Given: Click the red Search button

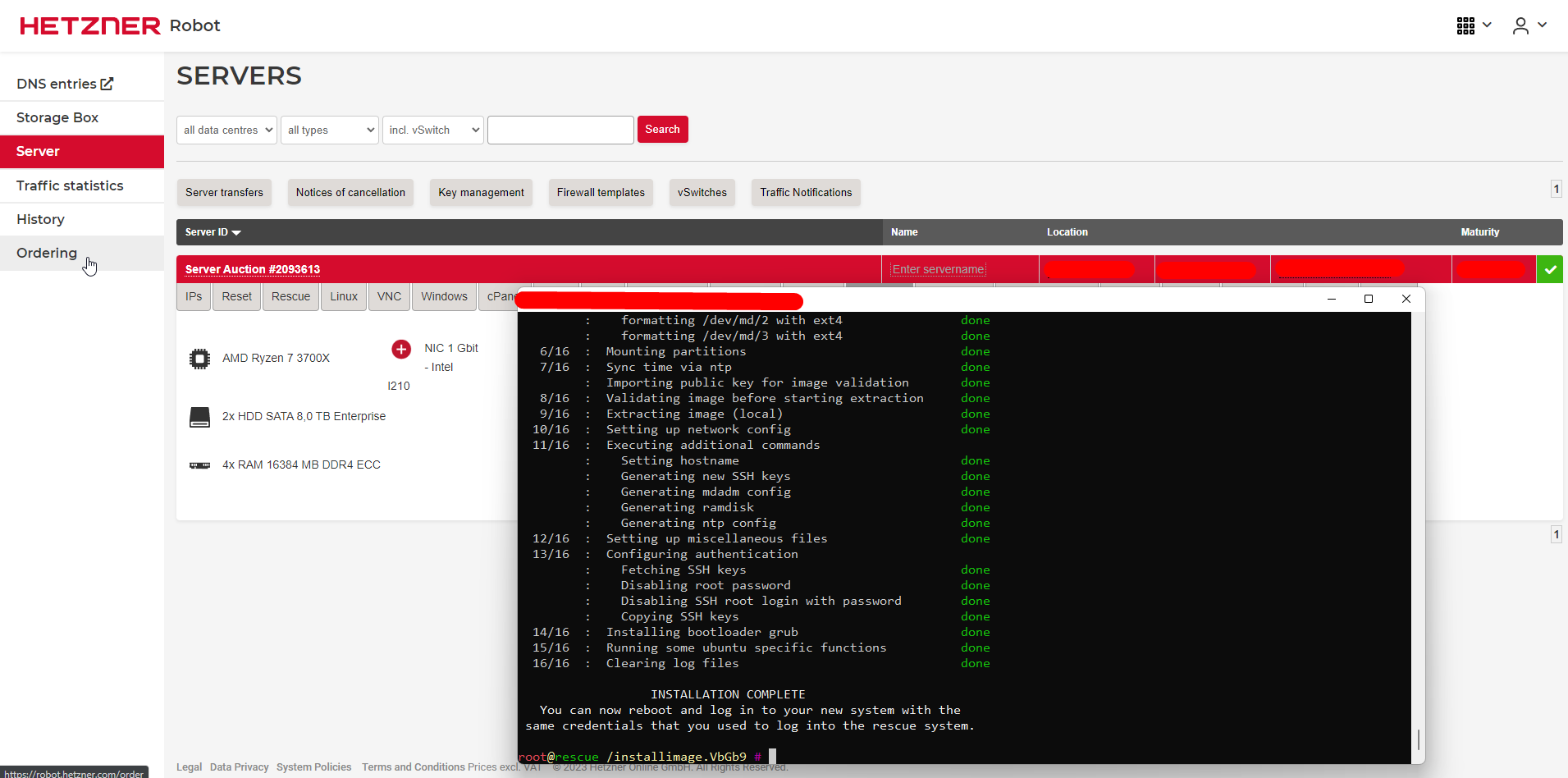Looking at the screenshot, I should click(662, 129).
